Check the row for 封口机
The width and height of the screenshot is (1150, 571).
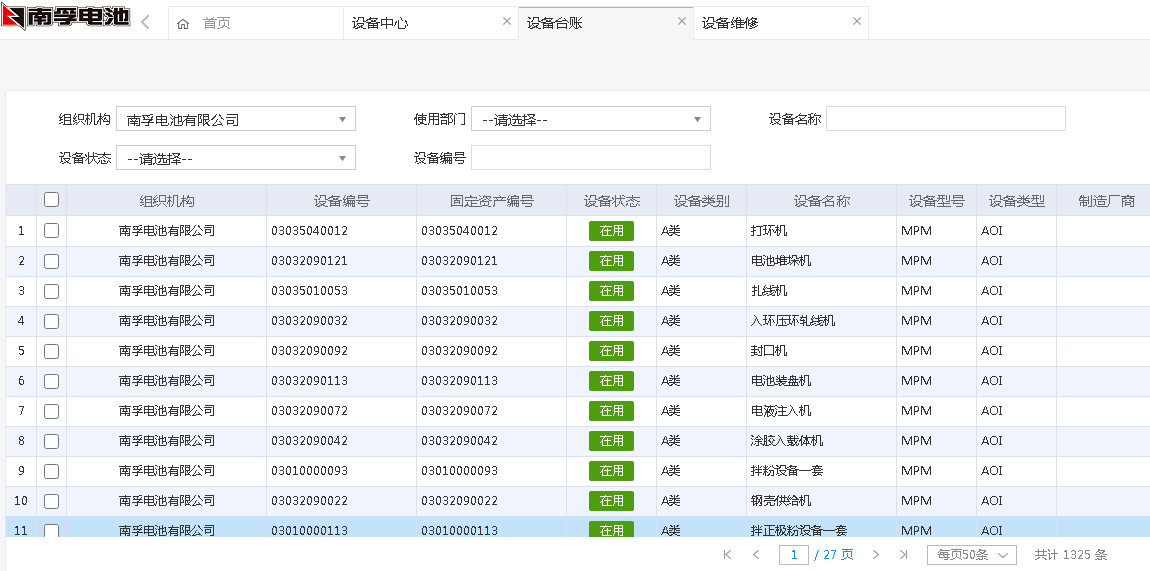[51, 350]
